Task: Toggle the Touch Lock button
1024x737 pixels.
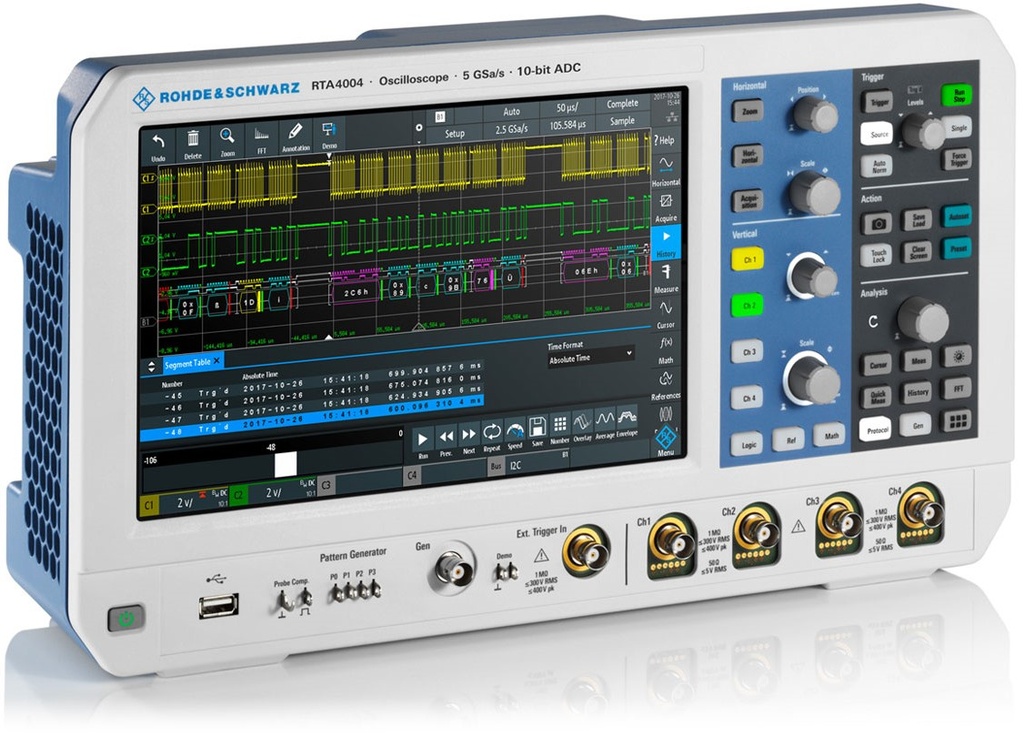Action: (x=878, y=255)
